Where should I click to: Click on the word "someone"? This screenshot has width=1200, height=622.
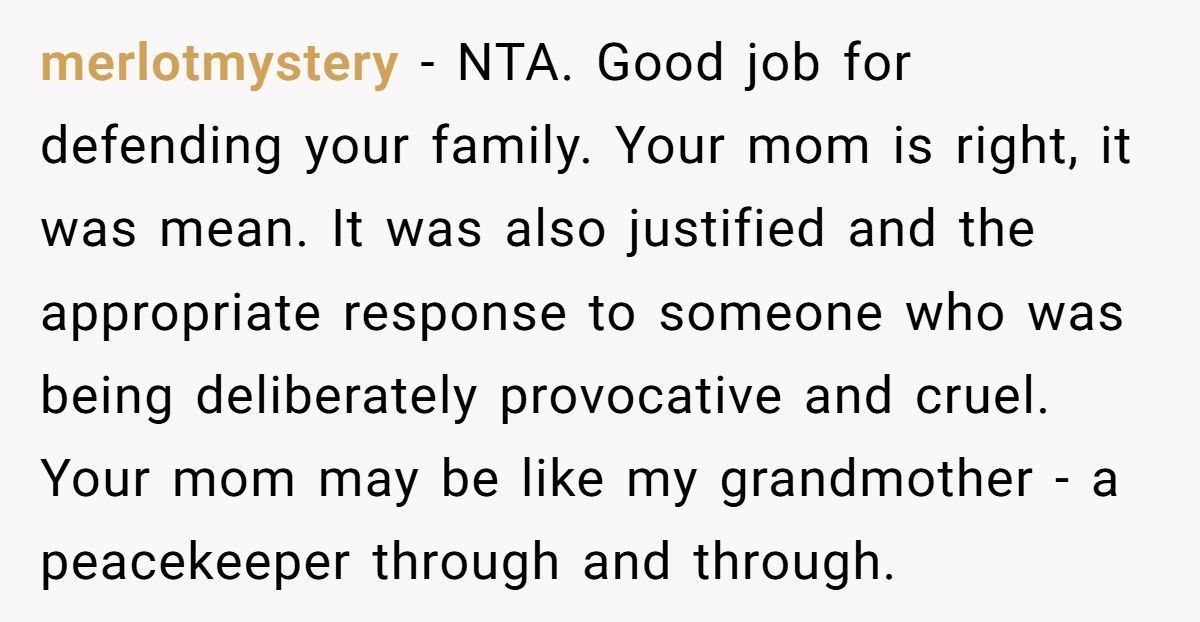point(771,314)
